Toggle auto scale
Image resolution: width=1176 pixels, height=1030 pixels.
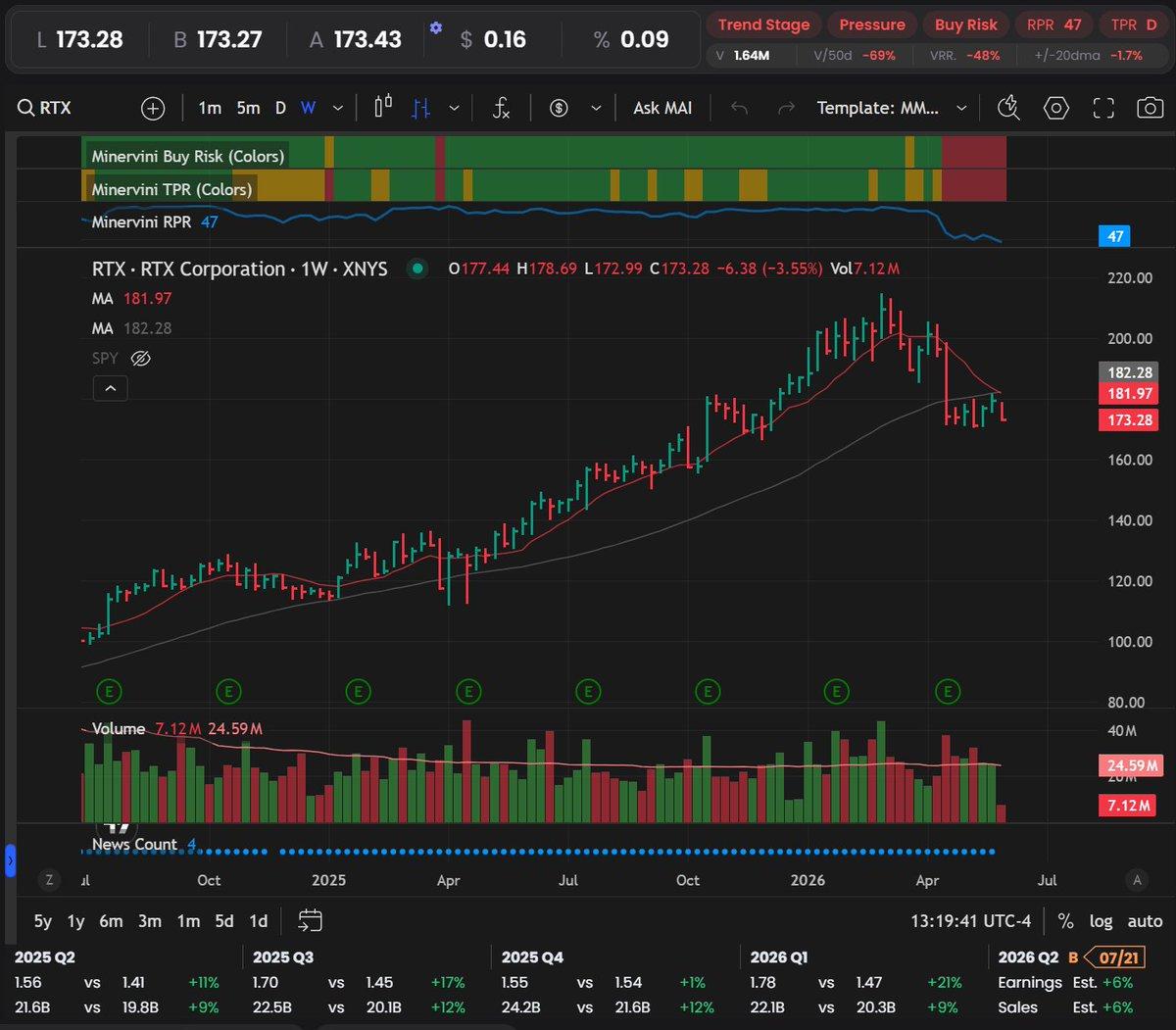[x=1145, y=921]
